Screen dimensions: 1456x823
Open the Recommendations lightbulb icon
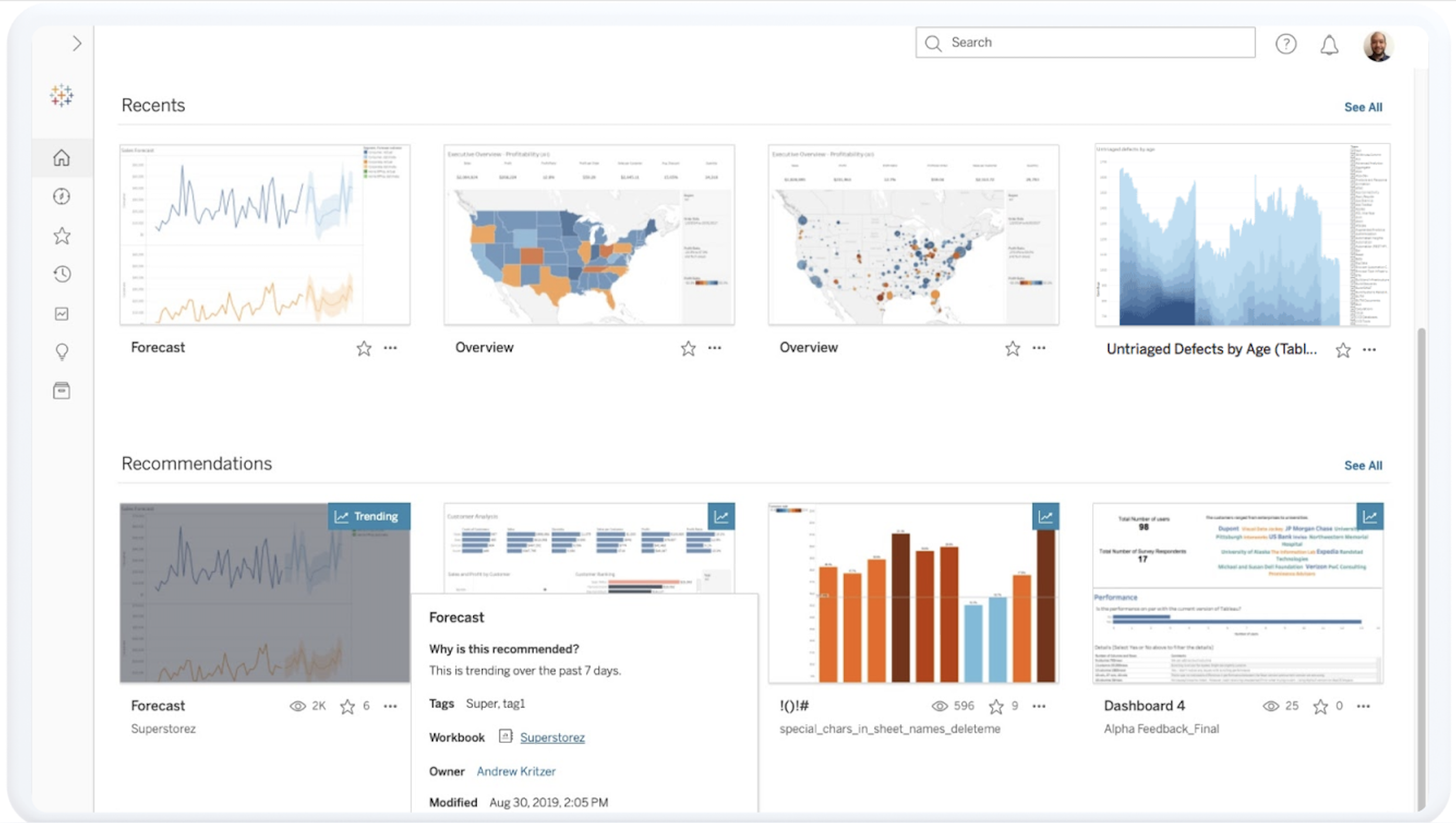pos(62,352)
